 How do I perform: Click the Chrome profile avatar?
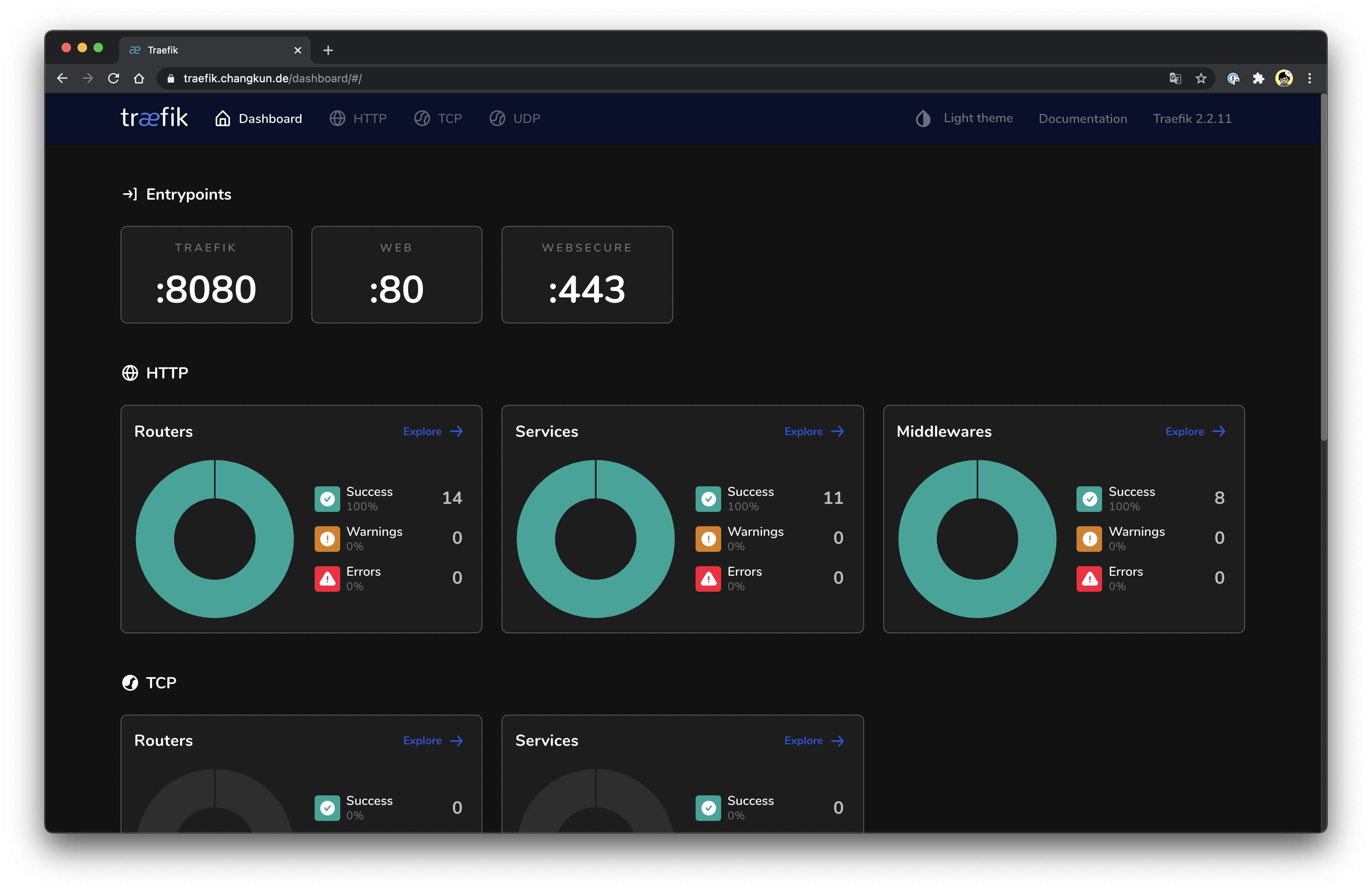point(1284,78)
